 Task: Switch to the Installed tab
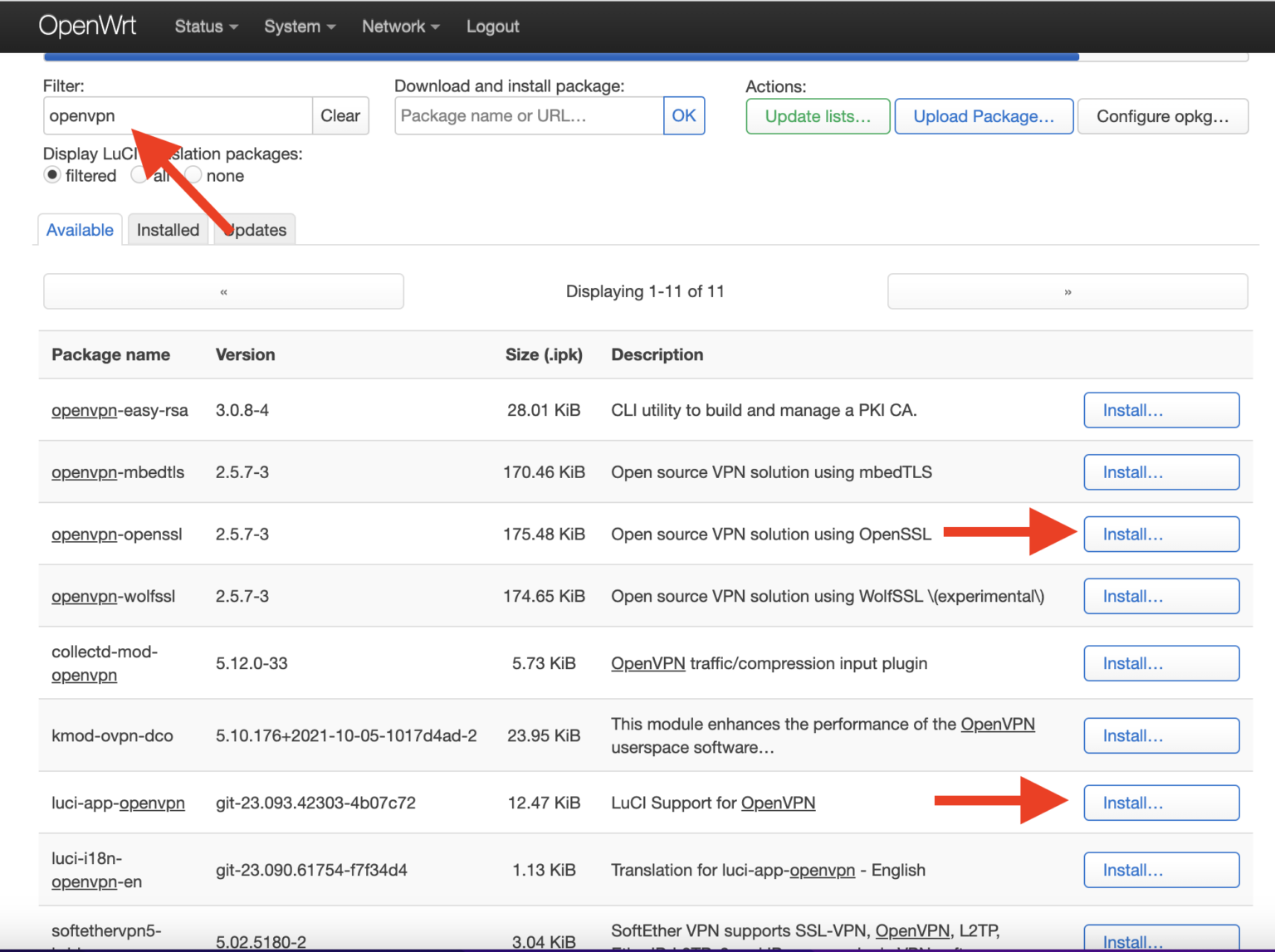coord(168,229)
